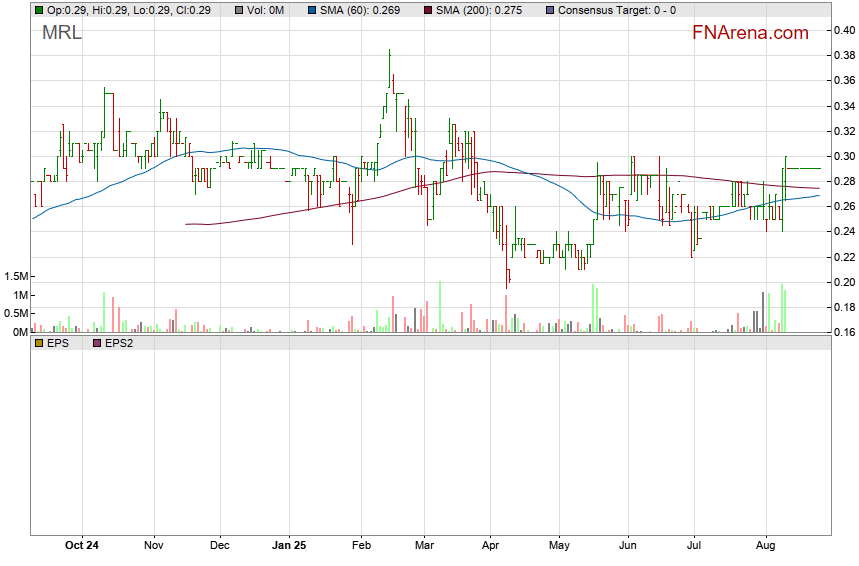Click the blue SMA (60) legend swatch

[x=310, y=10]
